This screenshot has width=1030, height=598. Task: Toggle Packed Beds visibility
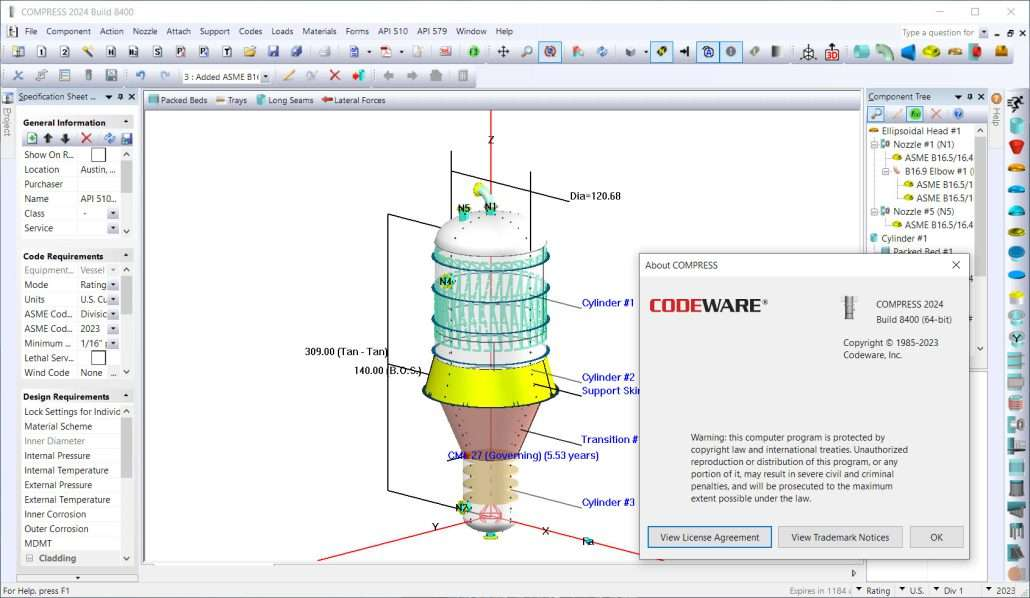click(x=177, y=100)
